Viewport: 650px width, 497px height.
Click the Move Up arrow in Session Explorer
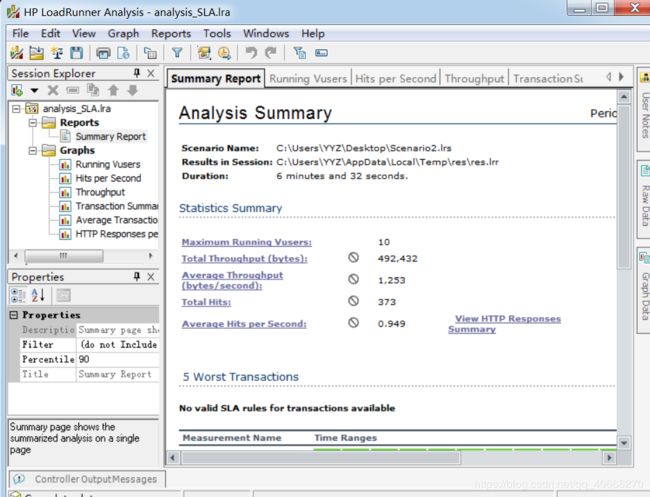point(113,90)
